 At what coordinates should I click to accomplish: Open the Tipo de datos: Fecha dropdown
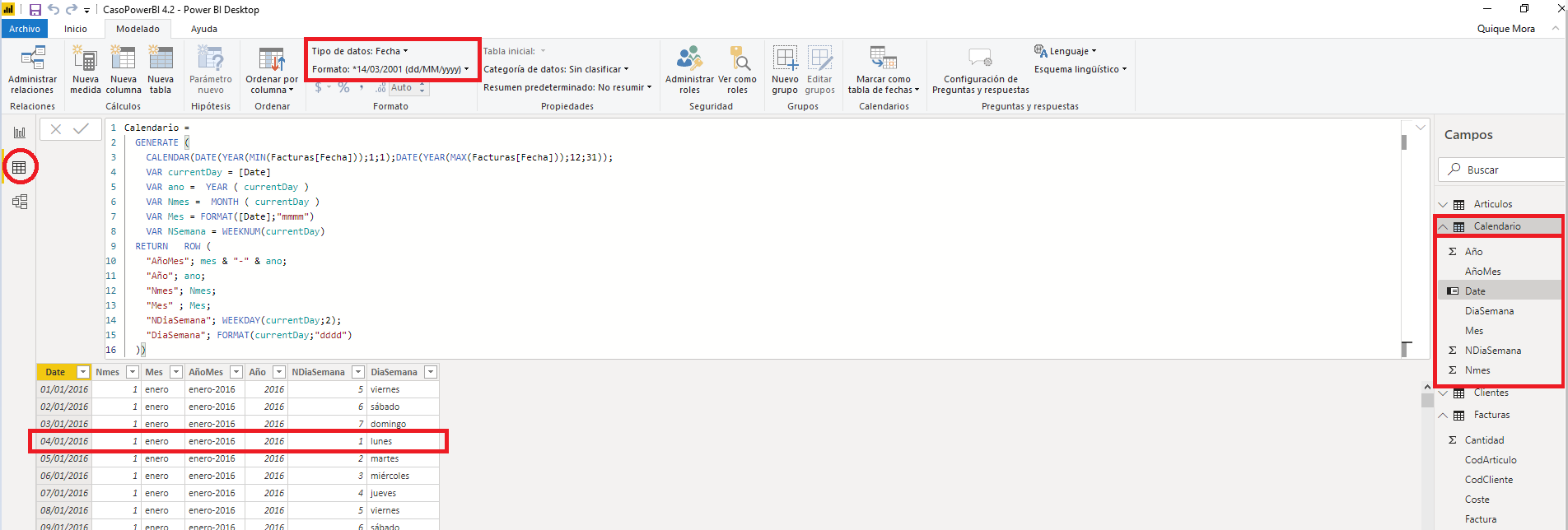click(x=360, y=51)
